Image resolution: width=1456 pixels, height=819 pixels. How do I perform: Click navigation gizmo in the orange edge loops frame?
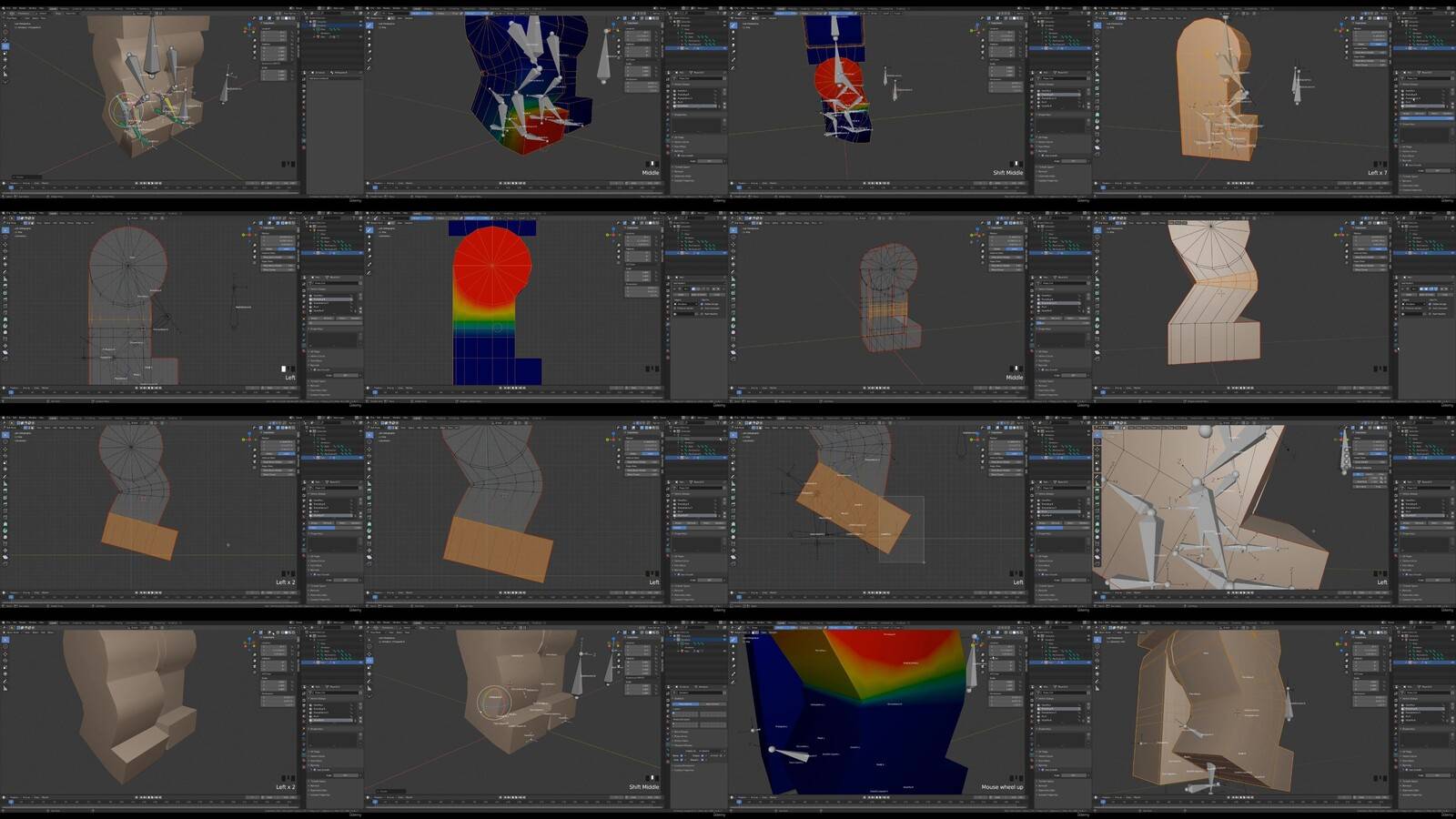coord(976,234)
